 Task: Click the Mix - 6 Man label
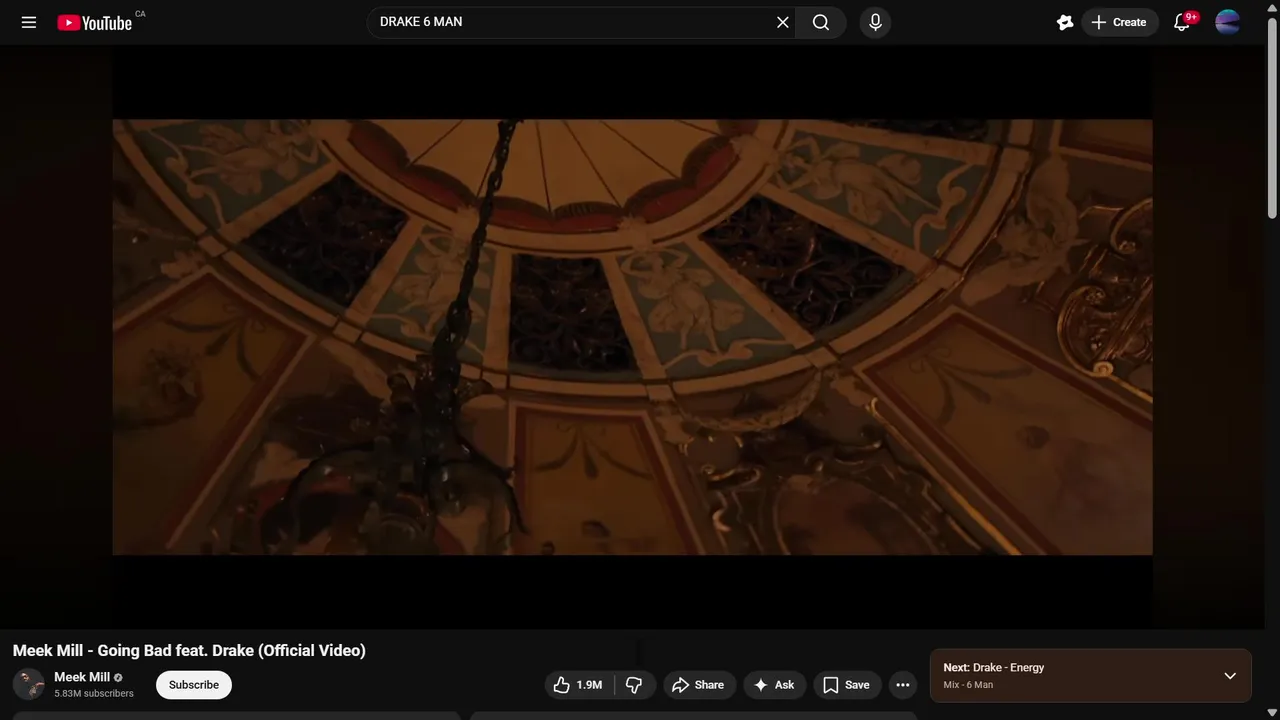968,685
